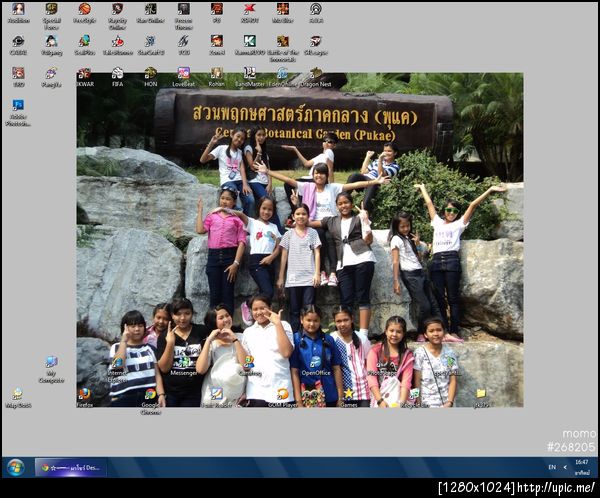Open the Games star icon
The height and width of the screenshot is (498, 600).
pyautogui.click(x=349, y=398)
